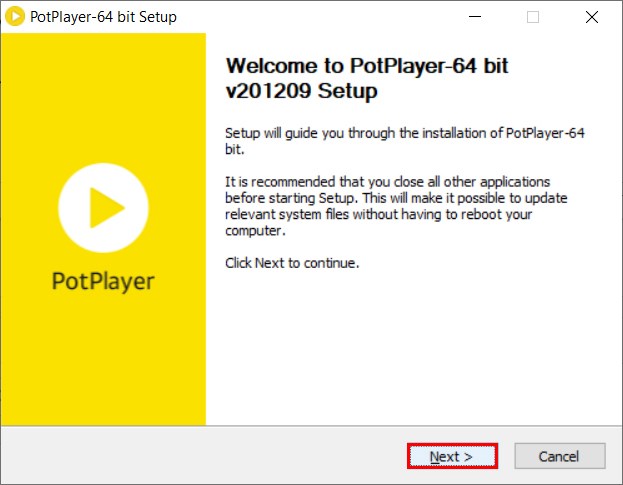623x485 pixels.
Task: Click the "Click Next to continue." text
Action: point(291,263)
